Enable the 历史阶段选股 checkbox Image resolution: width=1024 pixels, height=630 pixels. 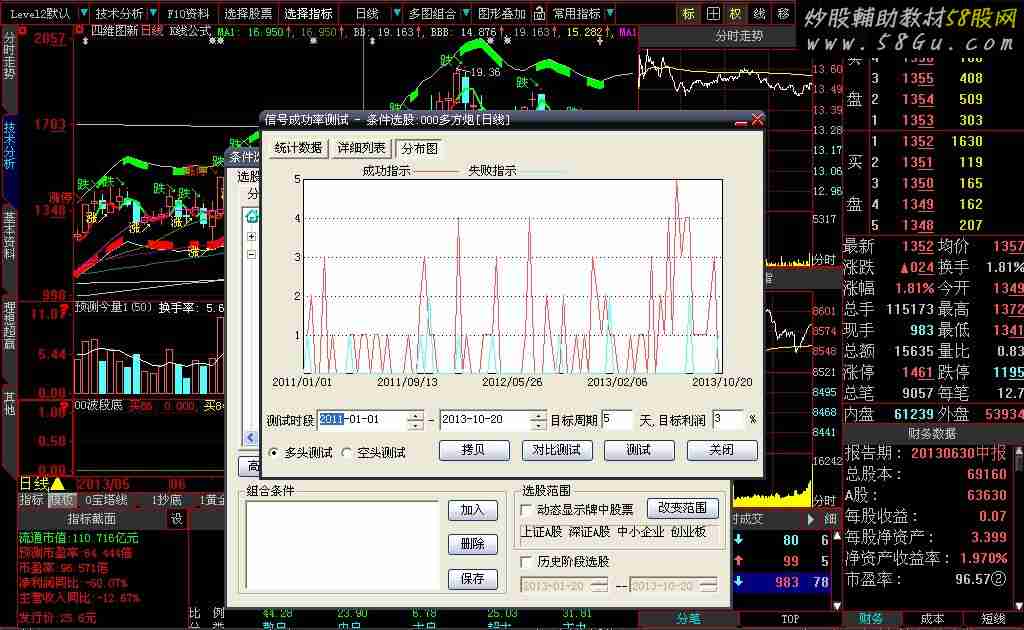click(526, 561)
